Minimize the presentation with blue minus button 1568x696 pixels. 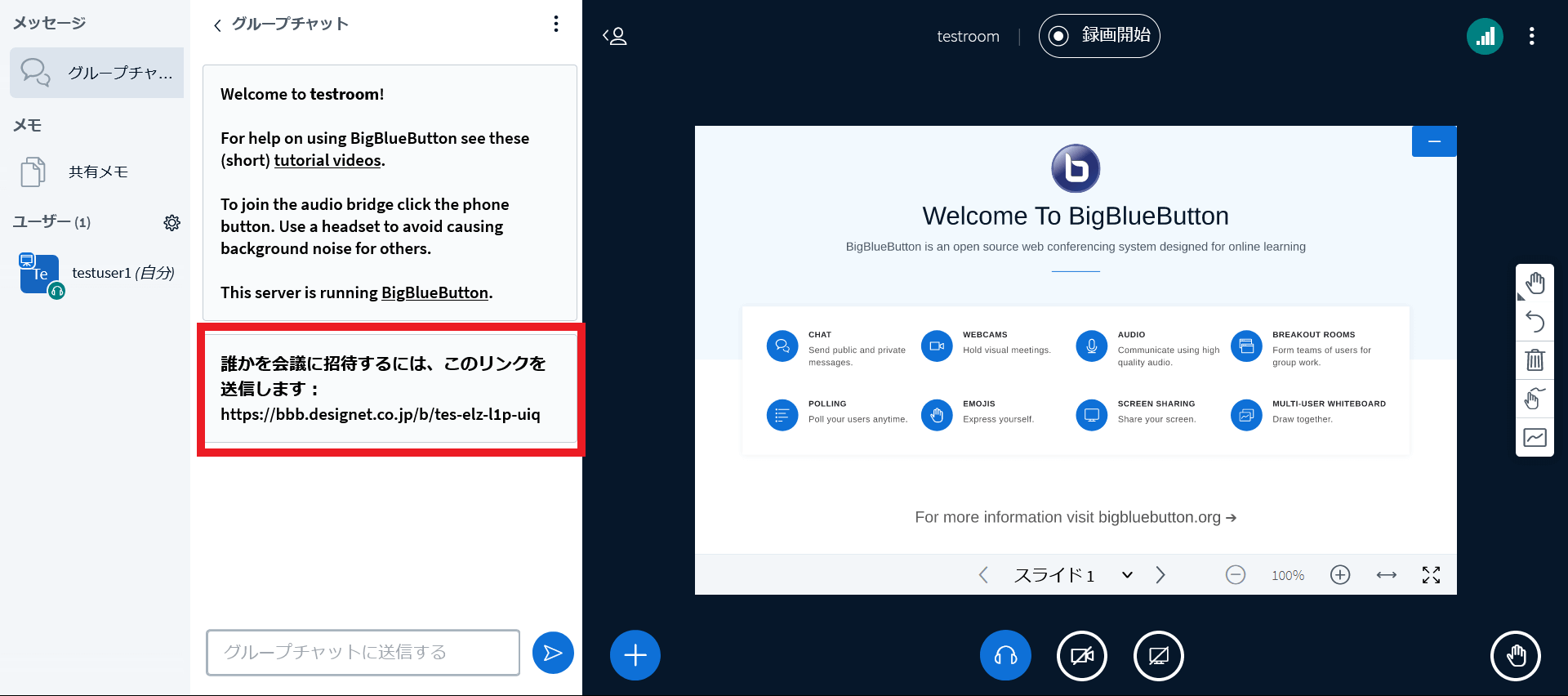1434,141
